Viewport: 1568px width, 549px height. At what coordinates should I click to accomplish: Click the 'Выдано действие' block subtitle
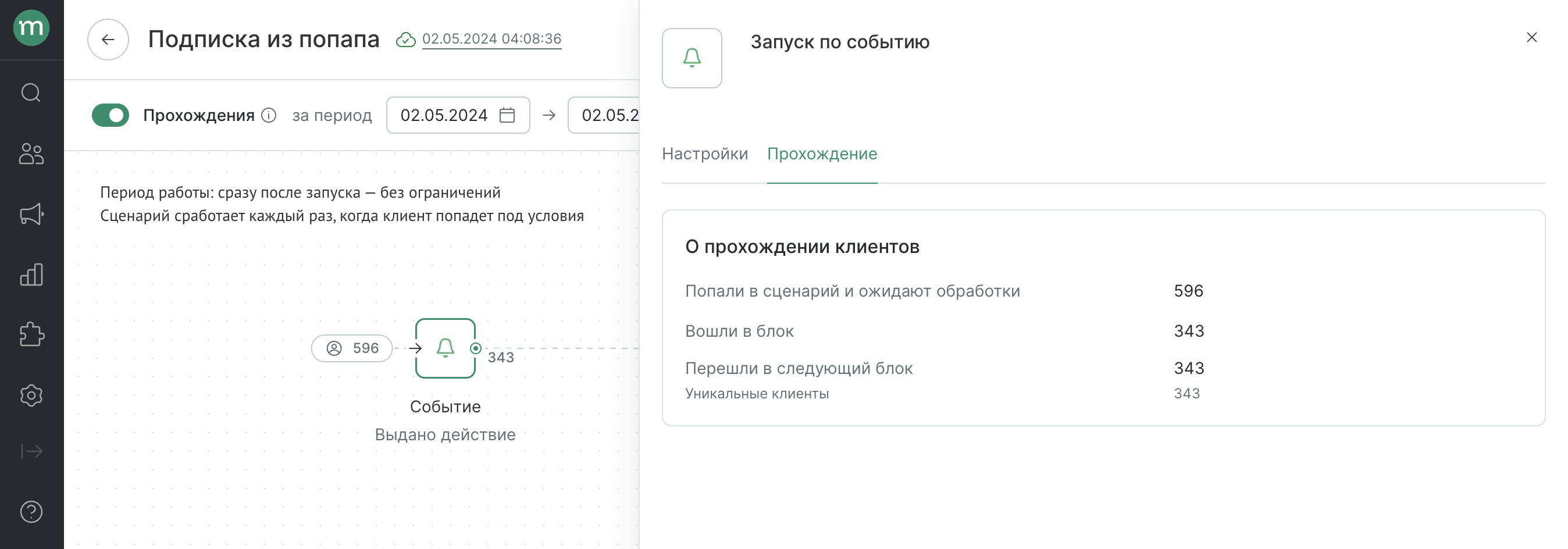[445, 434]
